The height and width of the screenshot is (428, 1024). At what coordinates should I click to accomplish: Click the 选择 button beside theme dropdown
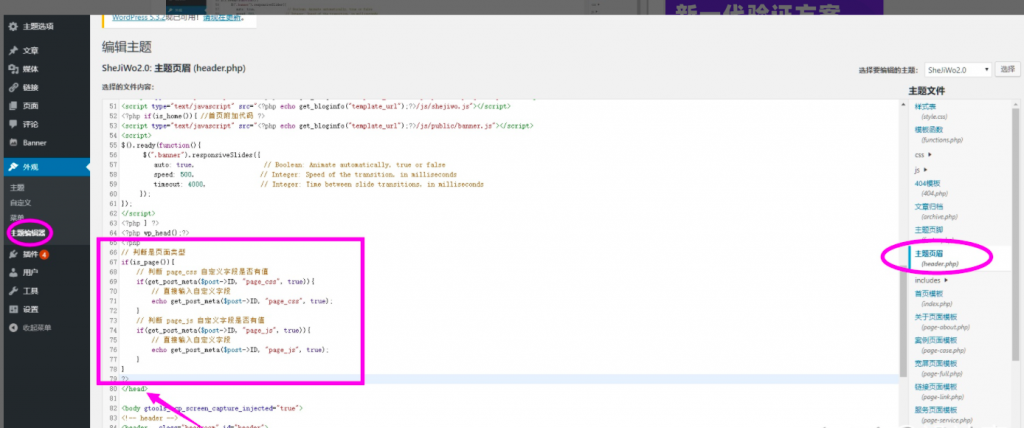1008,69
